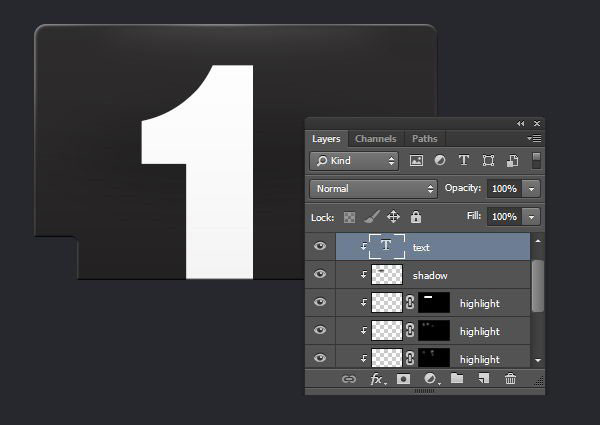Switch to the Layers tab
The height and width of the screenshot is (425, 600).
point(326,139)
